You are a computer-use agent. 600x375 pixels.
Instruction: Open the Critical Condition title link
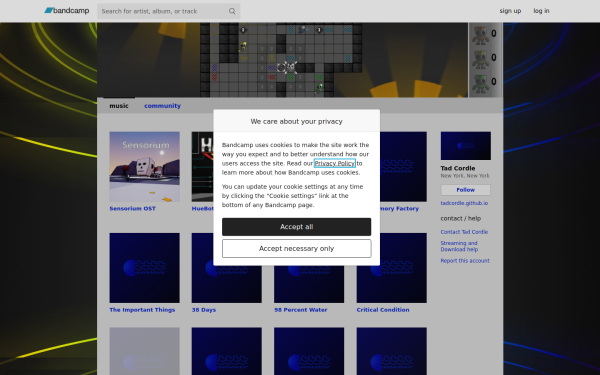[x=383, y=310]
